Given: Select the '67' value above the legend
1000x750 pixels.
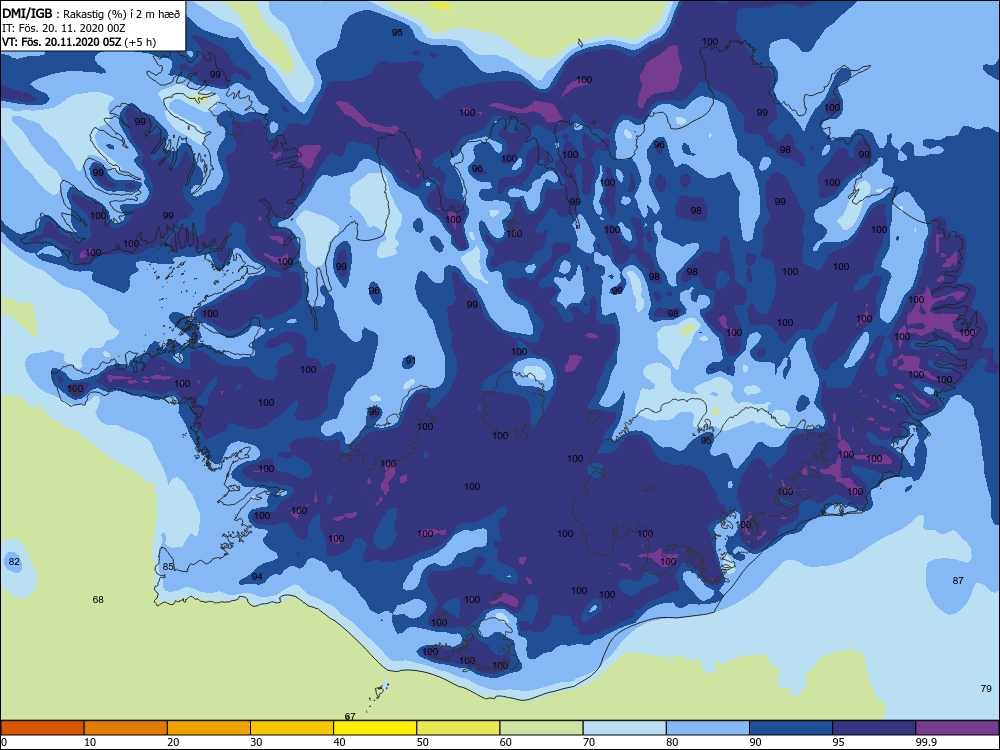Looking at the screenshot, I should point(349,716).
